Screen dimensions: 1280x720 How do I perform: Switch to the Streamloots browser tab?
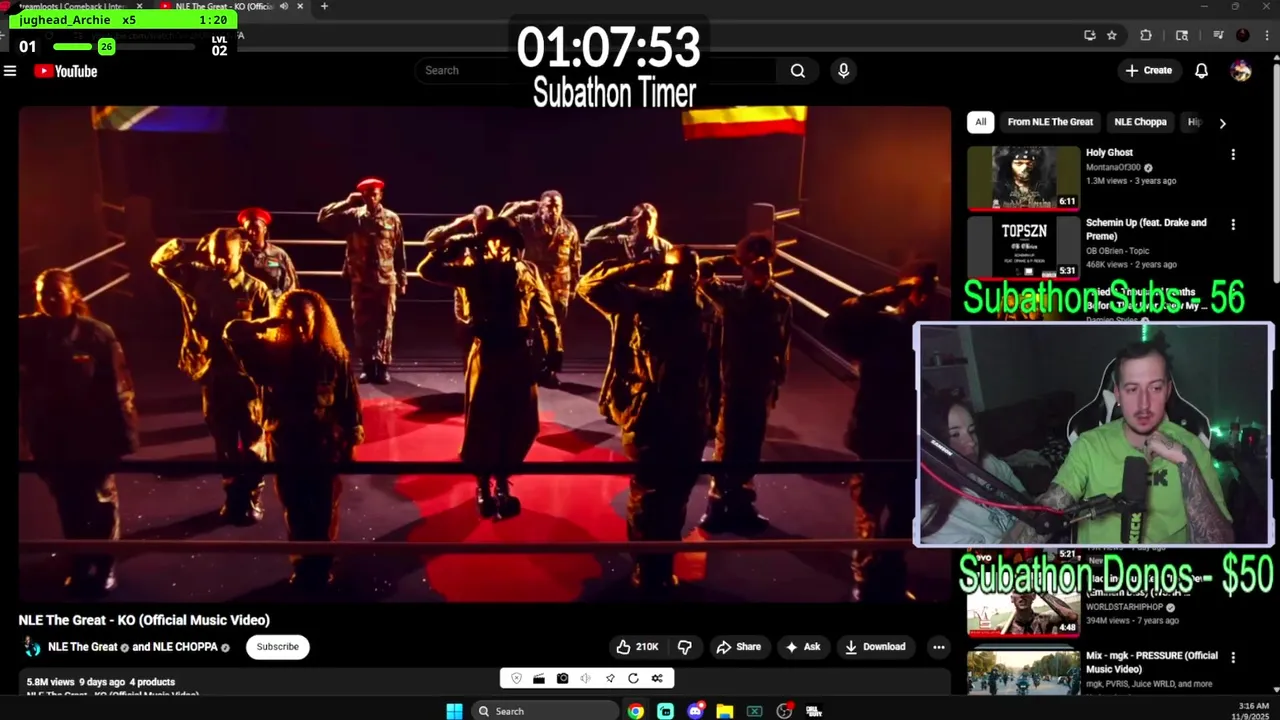75,6
